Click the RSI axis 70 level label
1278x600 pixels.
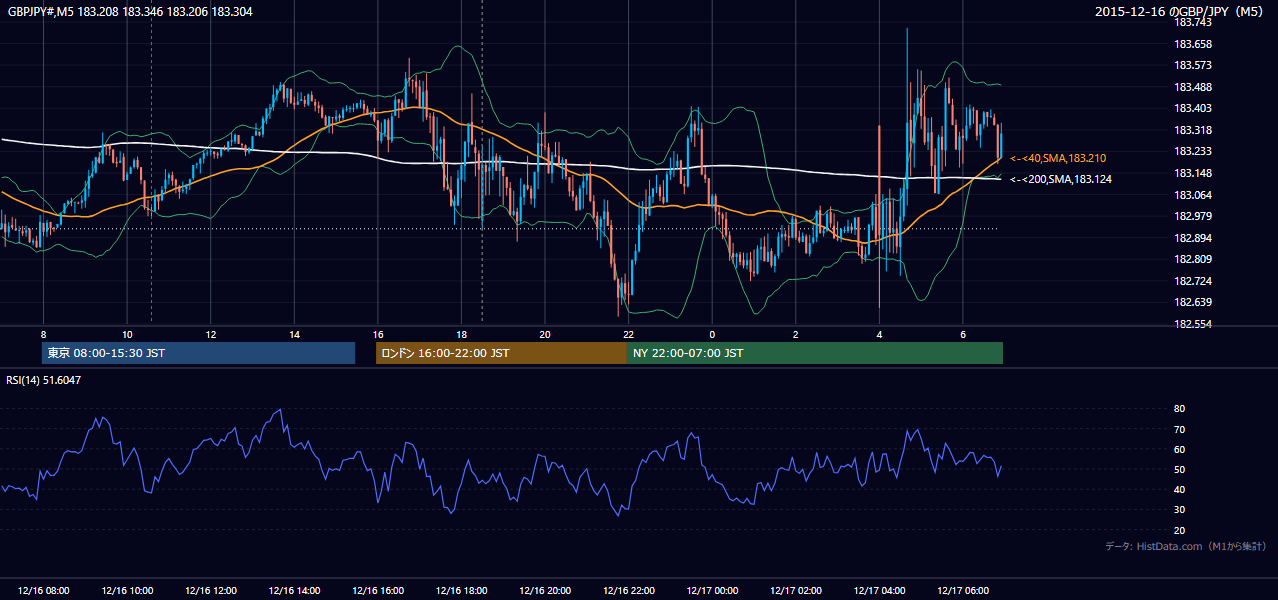coord(1179,429)
